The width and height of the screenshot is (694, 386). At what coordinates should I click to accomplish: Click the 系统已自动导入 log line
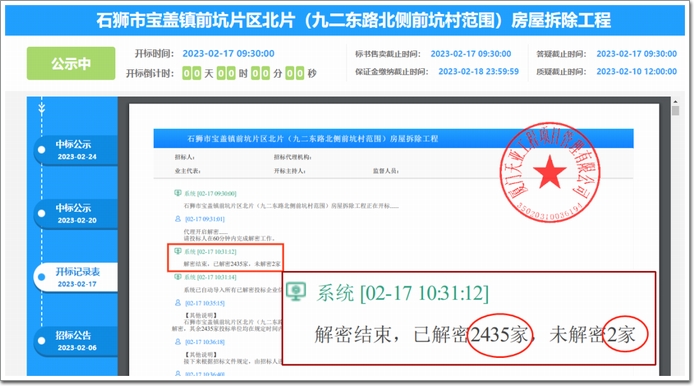[x=233, y=290]
